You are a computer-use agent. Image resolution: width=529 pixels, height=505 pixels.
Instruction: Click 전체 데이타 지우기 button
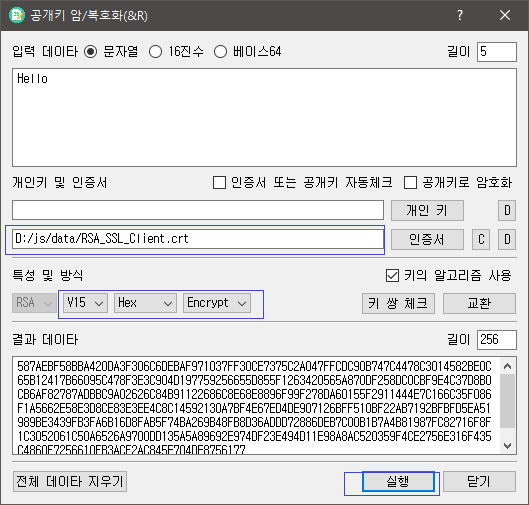[70, 481]
